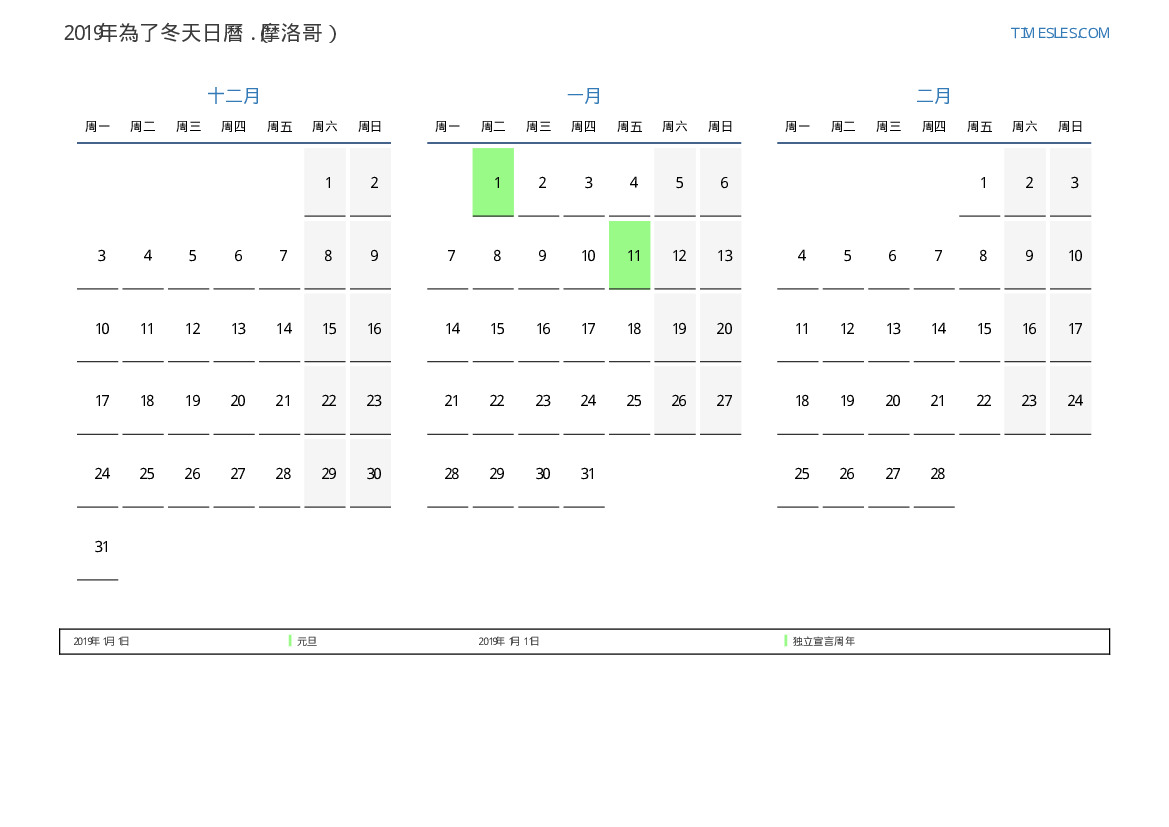Image resolution: width=1169 pixels, height=827 pixels.
Task: Click the 元旦 holiday label in legend
Action: click(307, 642)
